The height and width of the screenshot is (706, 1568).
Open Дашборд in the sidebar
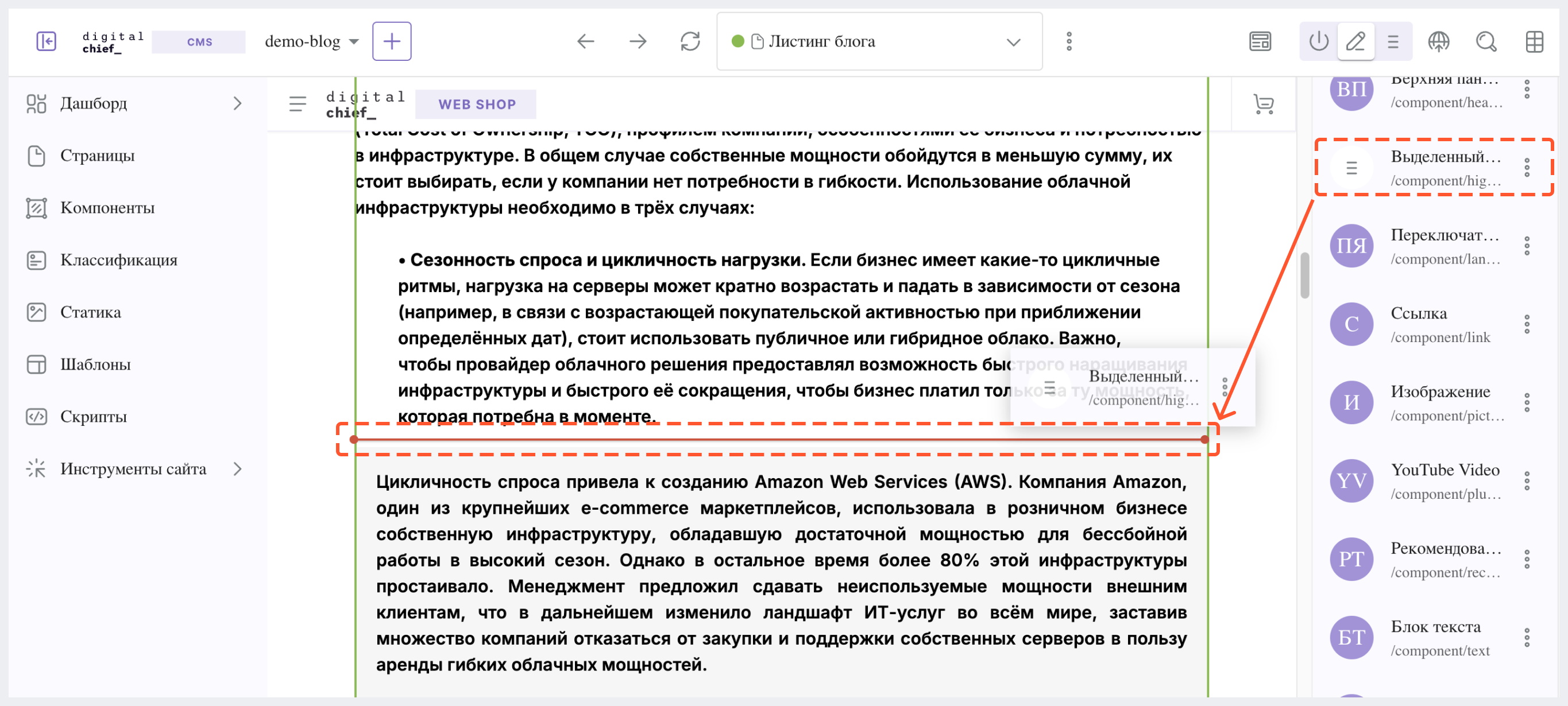pos(135,104)
